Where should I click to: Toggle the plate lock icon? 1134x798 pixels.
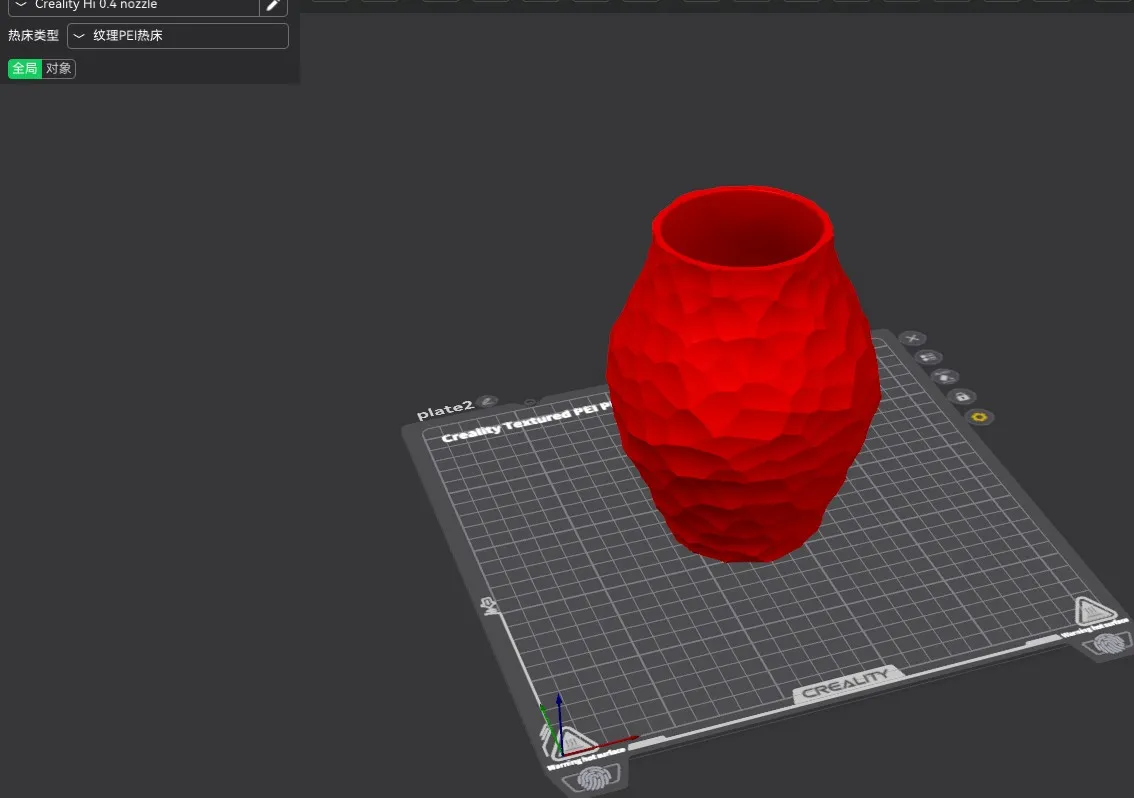(961, 396)
